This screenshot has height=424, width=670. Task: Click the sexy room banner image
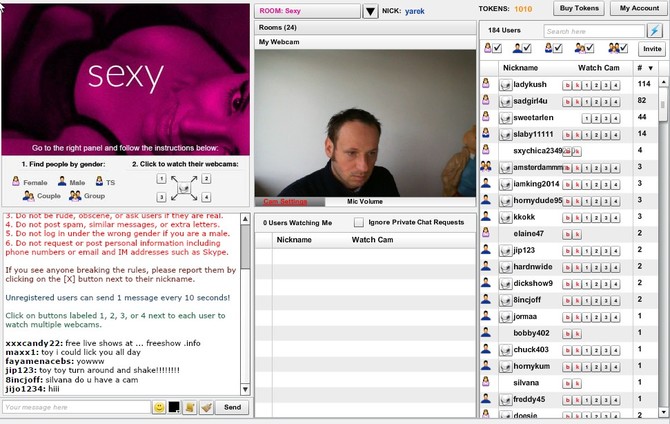coord(125,79)
